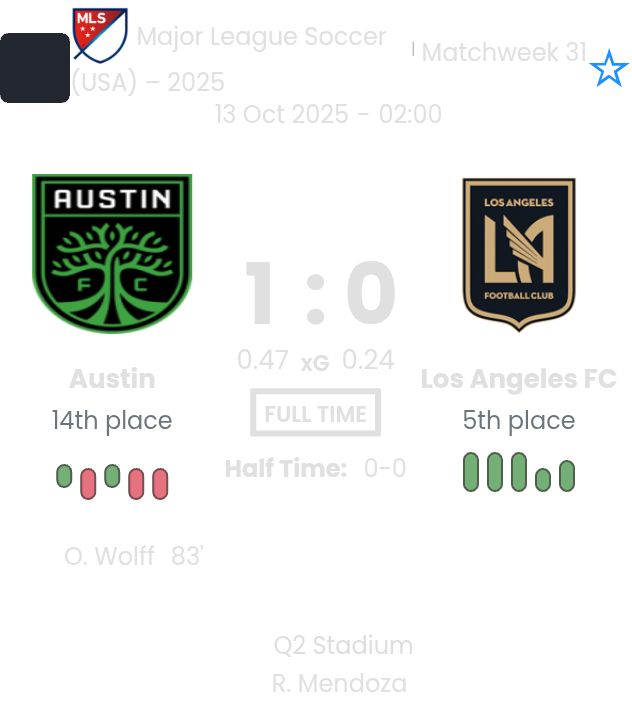Click referee R. Mendoza's name

(339, 684)
